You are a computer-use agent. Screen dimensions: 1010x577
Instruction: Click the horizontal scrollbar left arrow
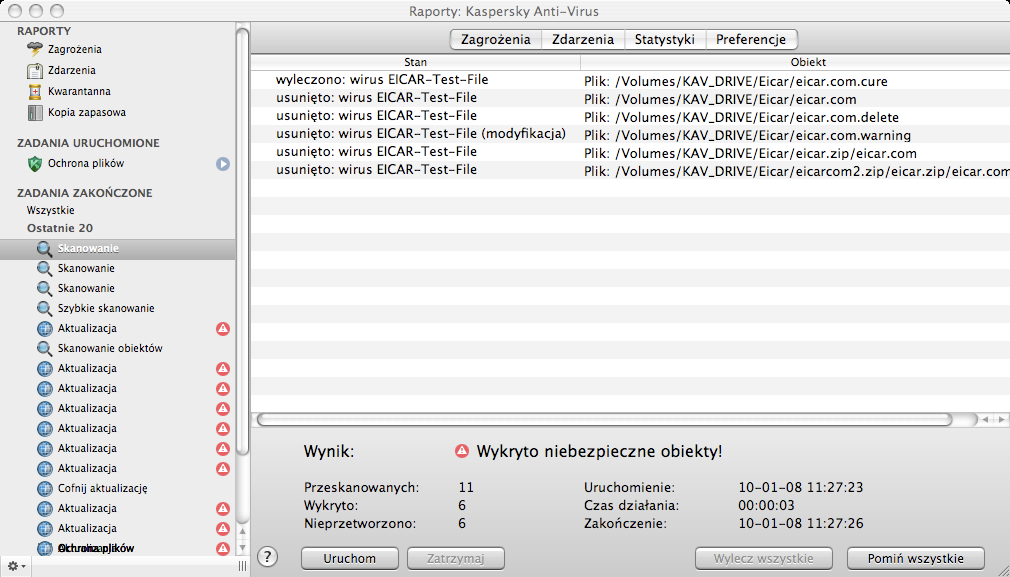[986, 419]
